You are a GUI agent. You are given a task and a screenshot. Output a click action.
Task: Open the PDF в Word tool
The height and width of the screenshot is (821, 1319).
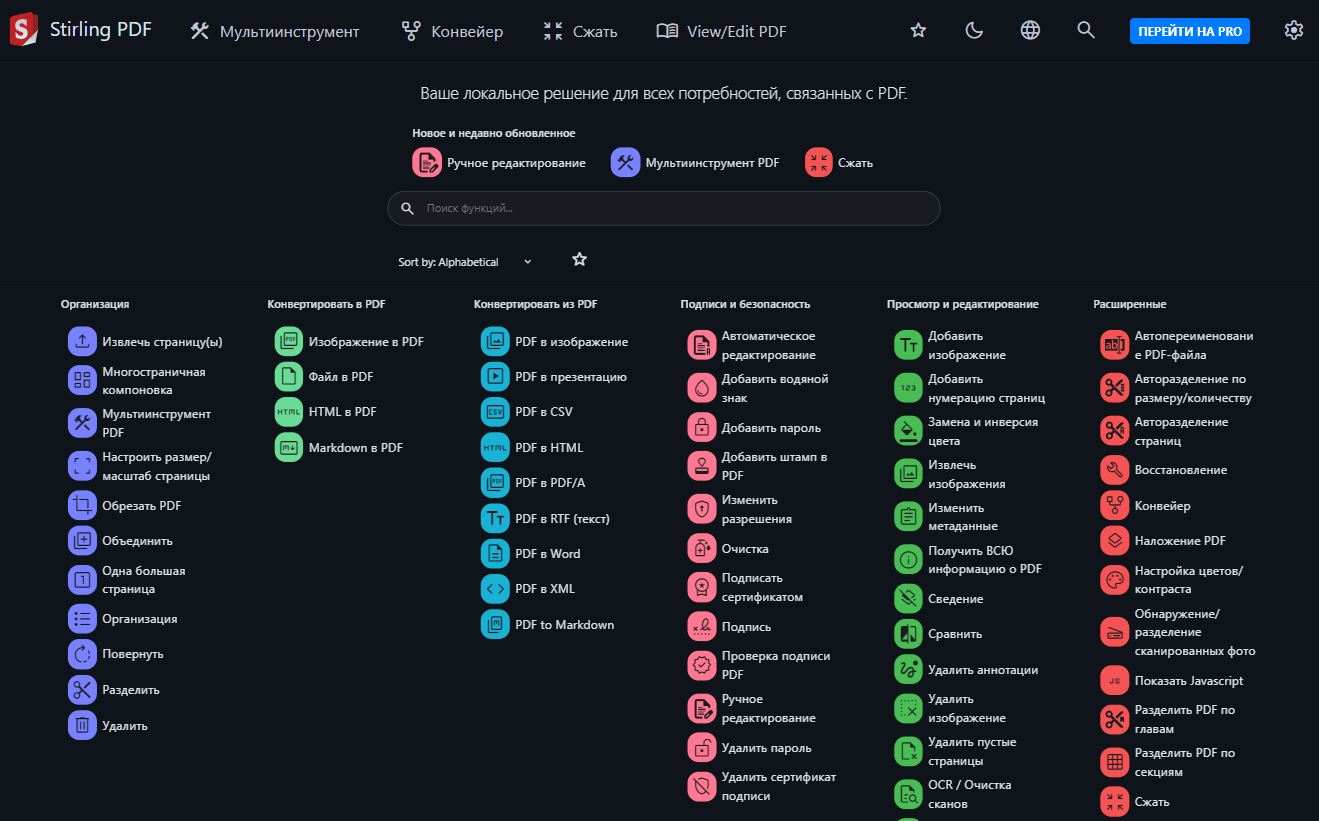tap(531, 554)
